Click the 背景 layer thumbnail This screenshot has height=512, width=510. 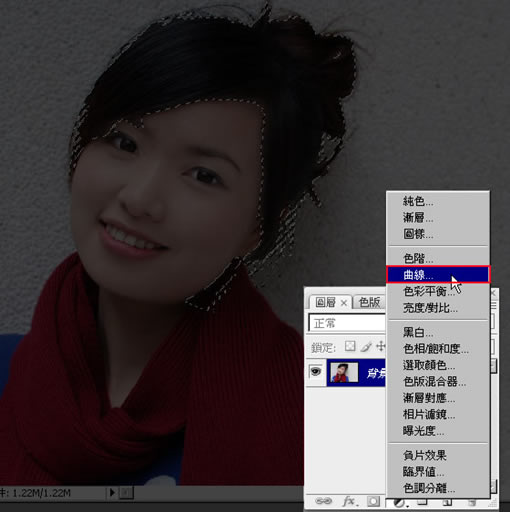click(x=344, y=373)
